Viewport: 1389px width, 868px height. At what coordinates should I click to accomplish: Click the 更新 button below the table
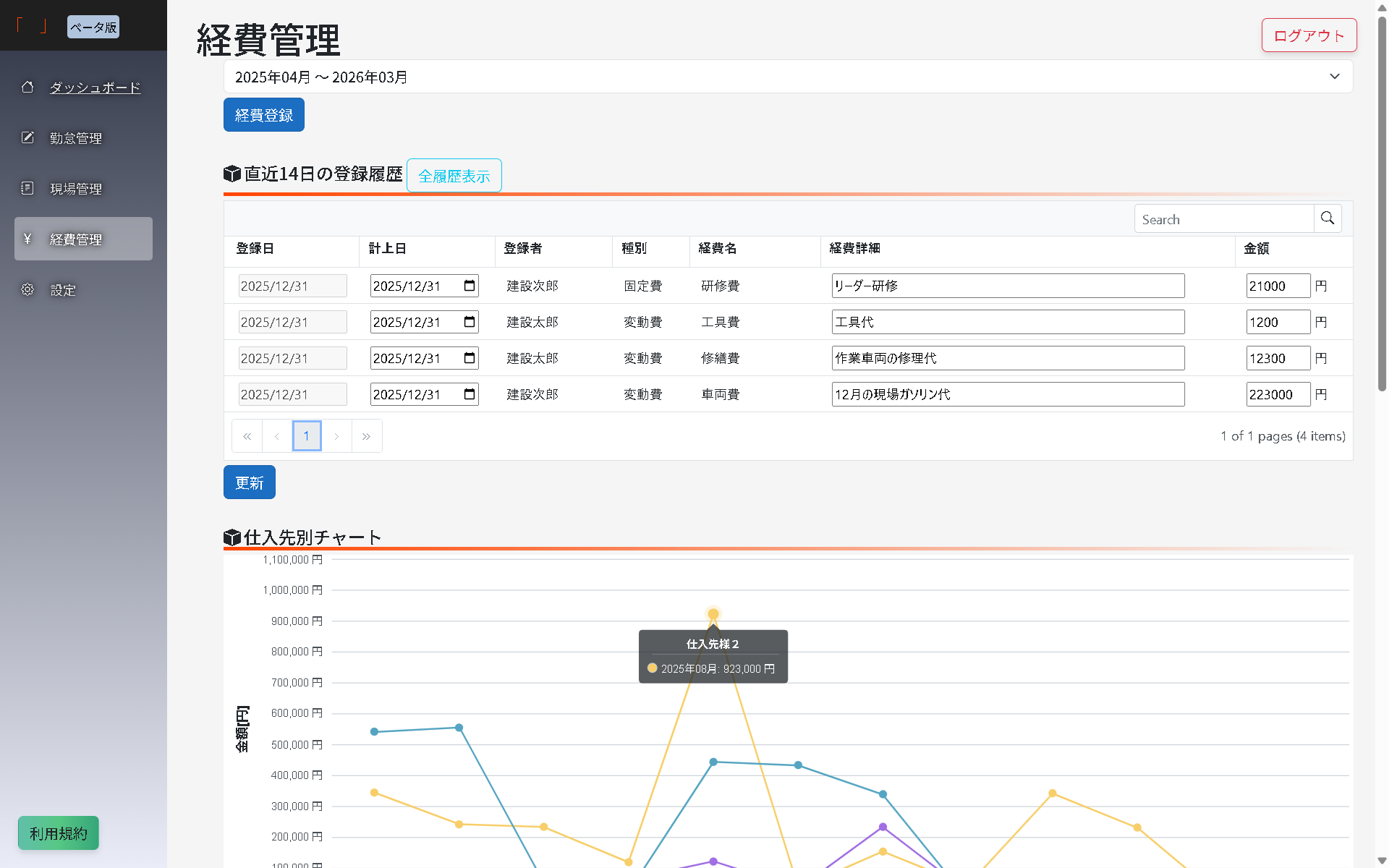pos(249,482)
